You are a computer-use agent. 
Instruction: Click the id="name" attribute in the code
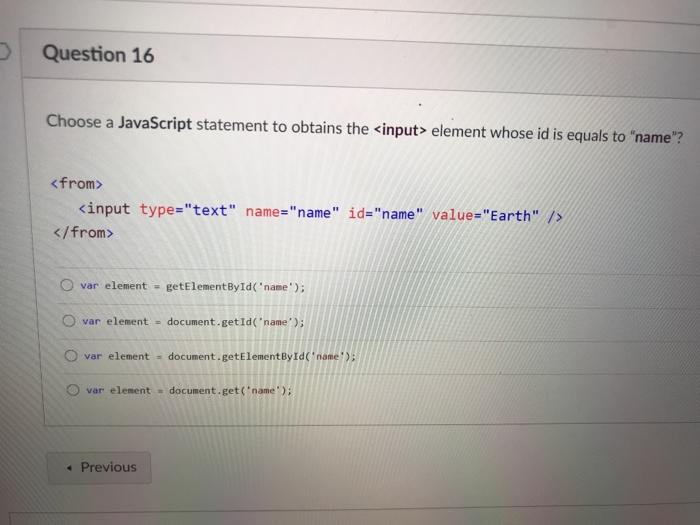click(385, 214)
